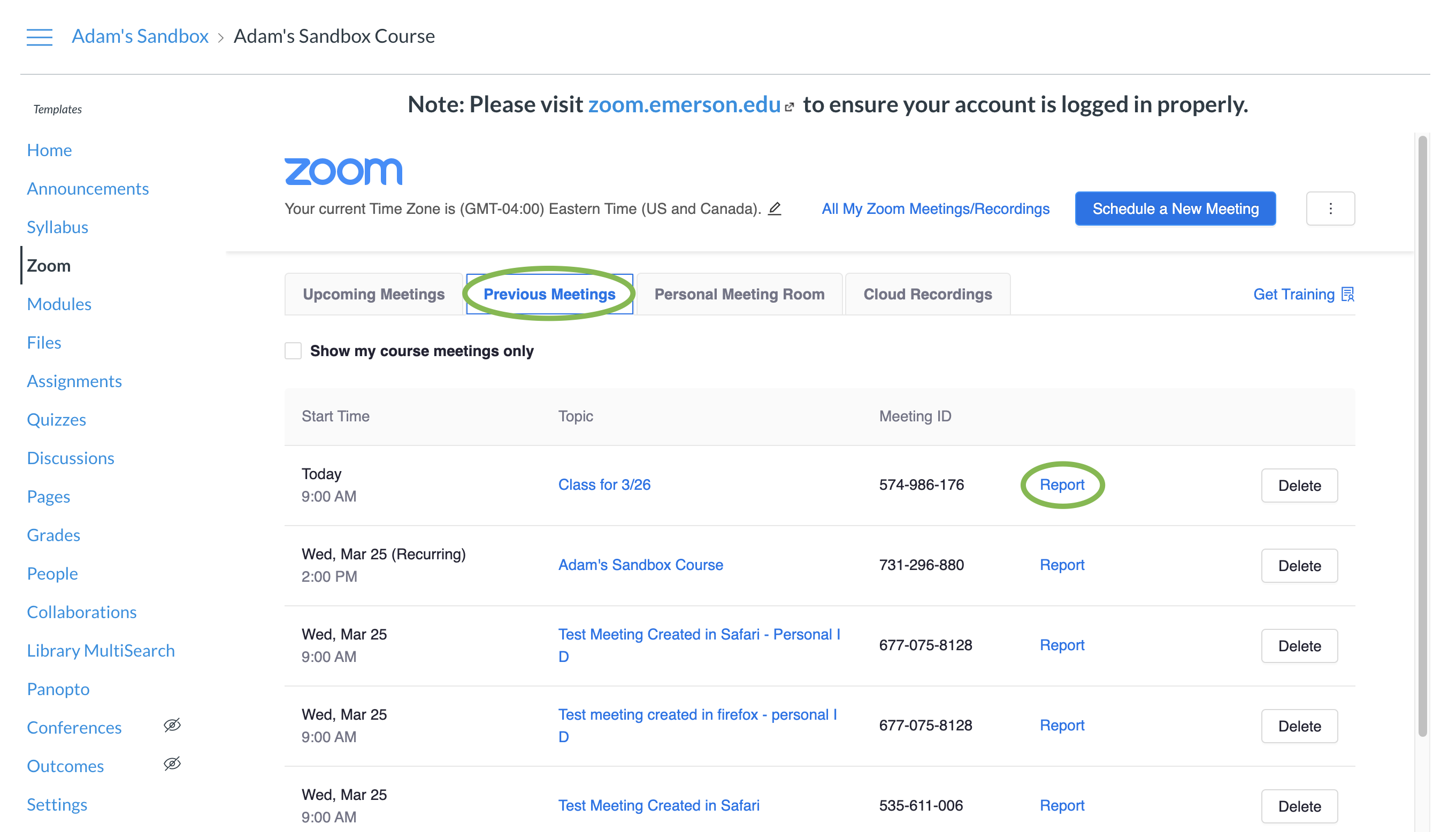Switch to the Personal Meeting Room tab

(x=739, y=294)
